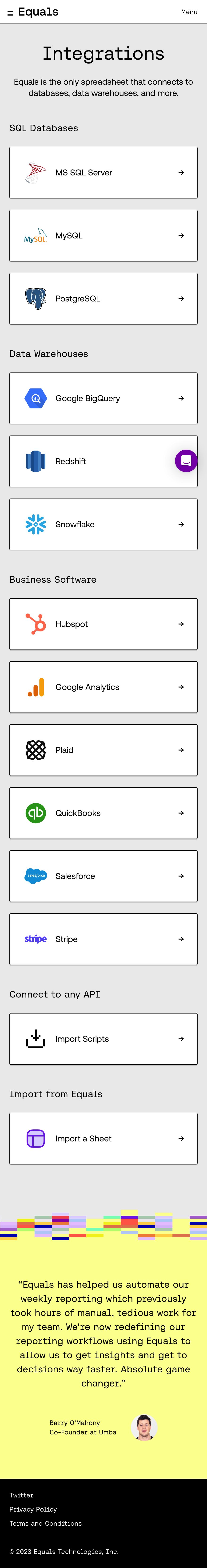
Task: Click the MySQL dolphin logo
Action: point(35,236)
